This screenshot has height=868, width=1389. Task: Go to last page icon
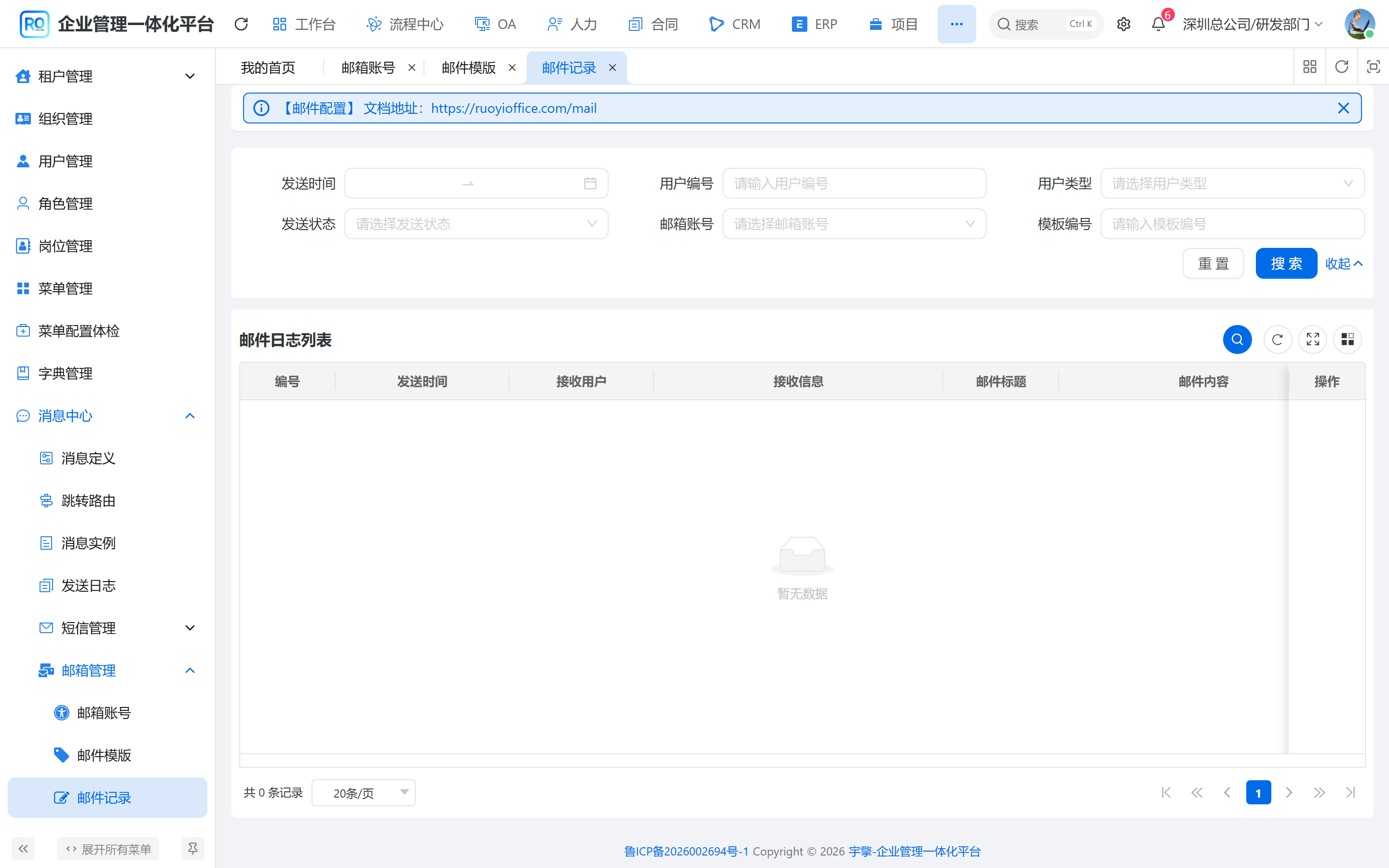click(1350, 792)
